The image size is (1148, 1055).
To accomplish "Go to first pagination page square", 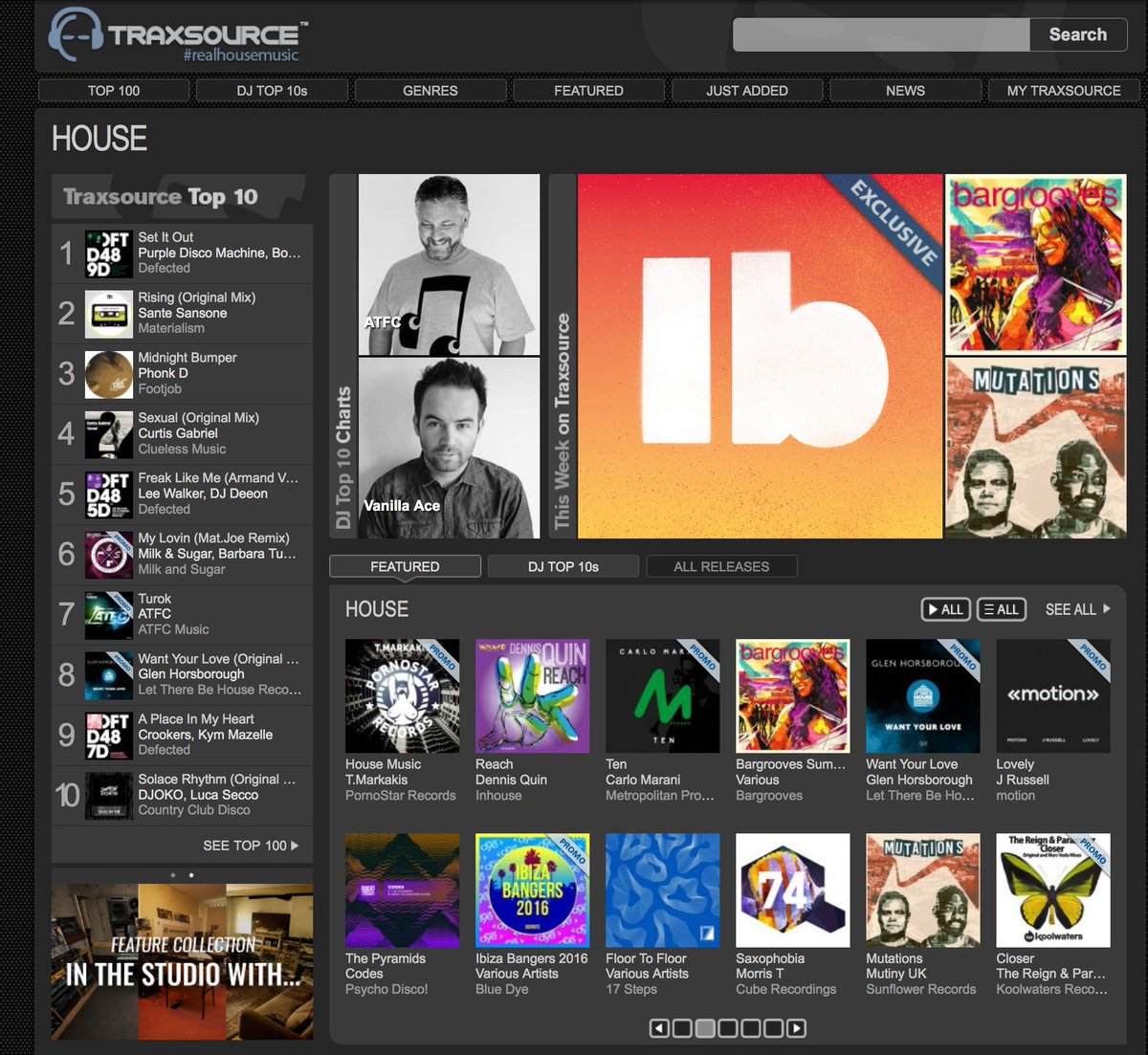I will tap(682, 1028).
